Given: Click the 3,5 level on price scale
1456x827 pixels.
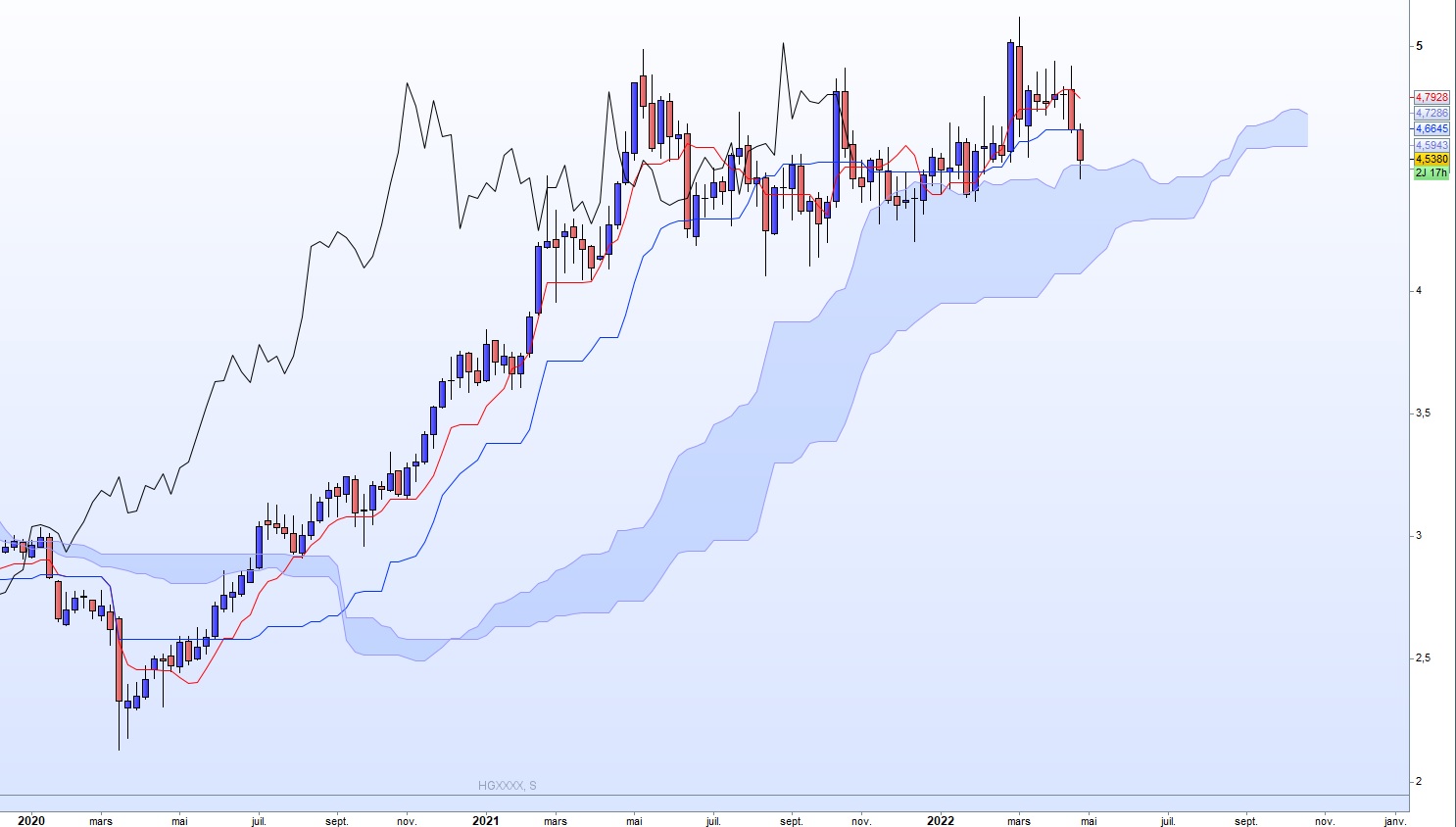Looking at the screenshot, I should [x=1424, y=413].
